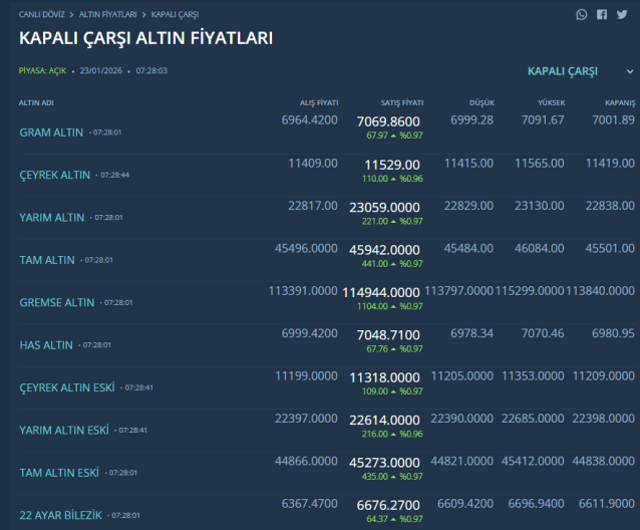Click on HAS ALTIN

click(46, 345)
